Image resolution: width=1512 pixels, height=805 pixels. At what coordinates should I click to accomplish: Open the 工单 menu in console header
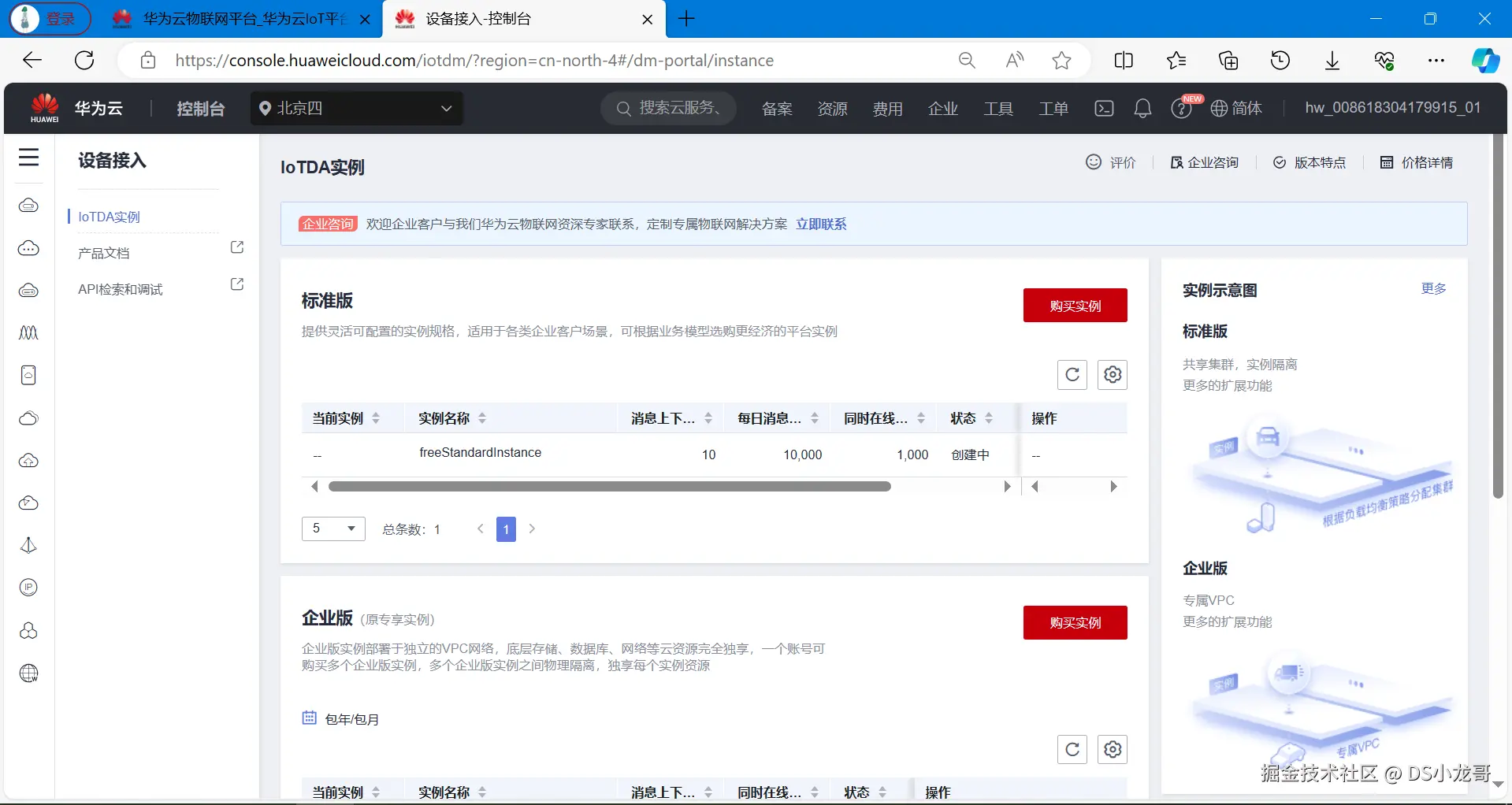pos(1053,109)
